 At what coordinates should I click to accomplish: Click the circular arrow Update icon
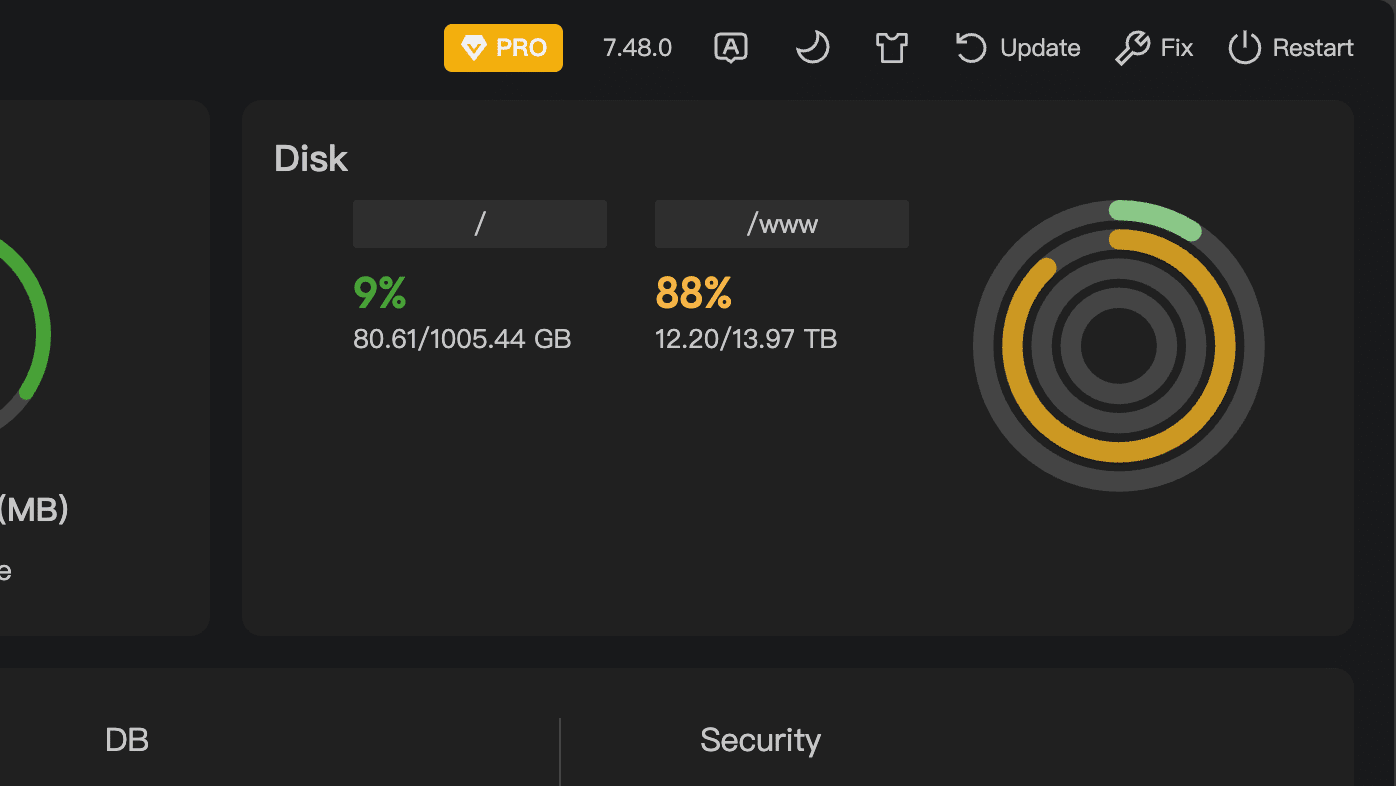click(x=970, y=48)
